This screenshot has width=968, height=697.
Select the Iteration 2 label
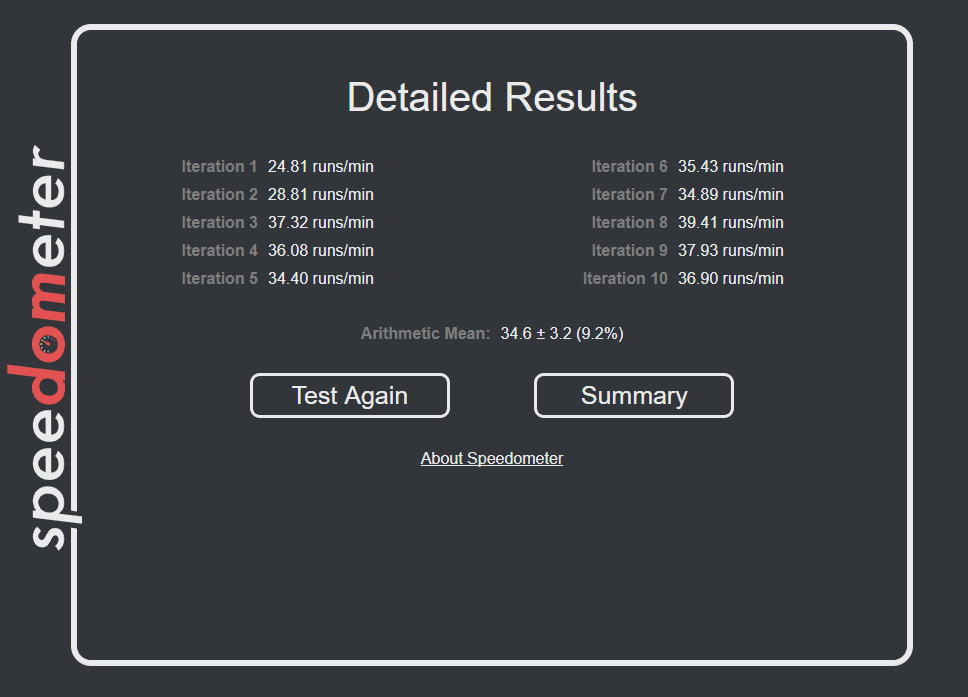[219, 194]
